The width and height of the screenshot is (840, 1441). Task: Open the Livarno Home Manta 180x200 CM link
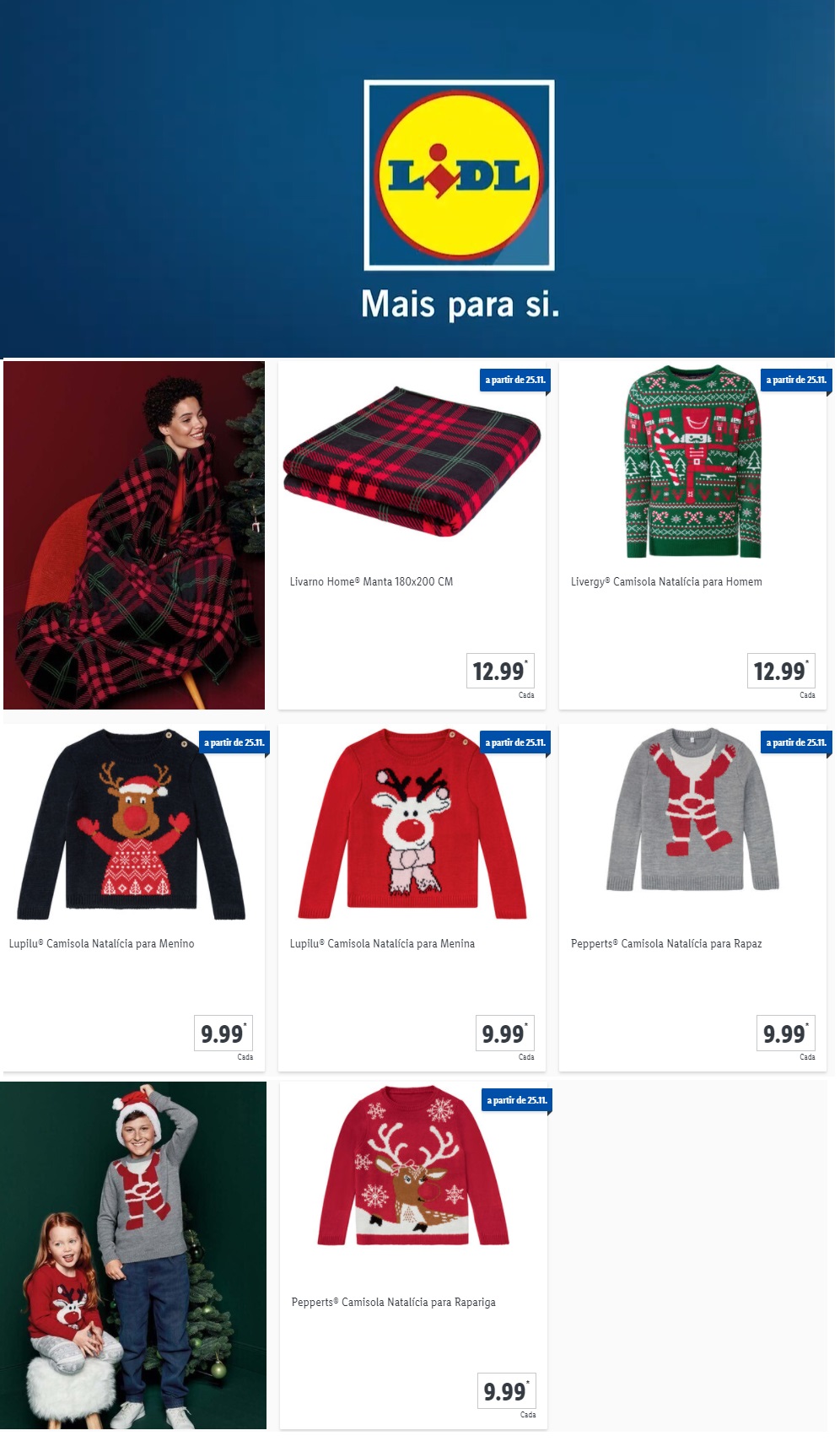tap(371, 582)
